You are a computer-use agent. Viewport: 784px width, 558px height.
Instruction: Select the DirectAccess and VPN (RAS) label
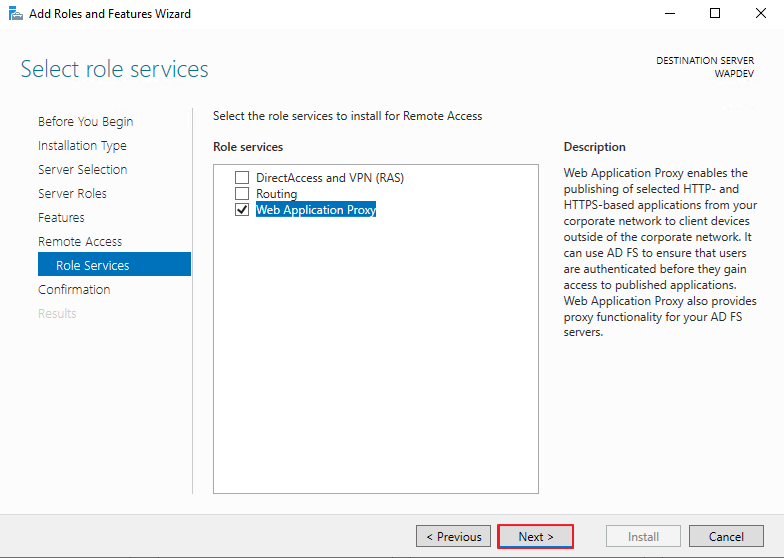(x=330, y=178)
